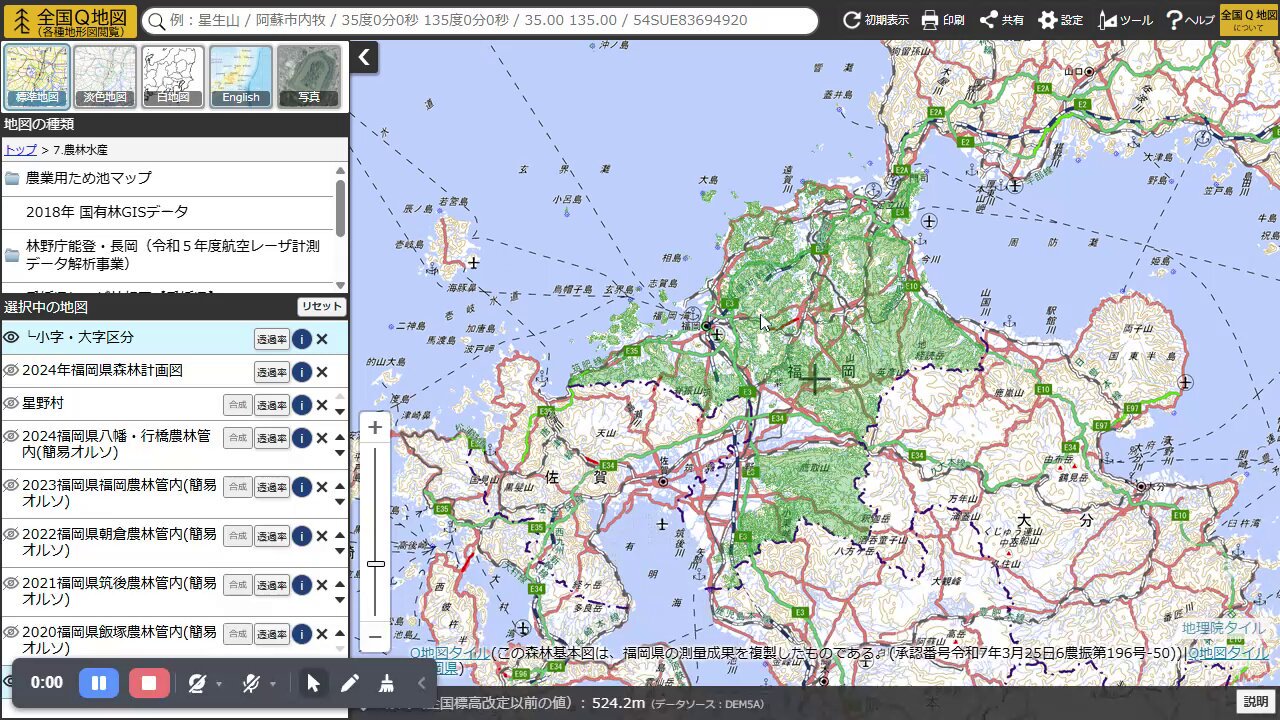The width and height of the screenshot is (1280, 720).
Task: Toggle the recorder camera-off icon
Action: 197,683
